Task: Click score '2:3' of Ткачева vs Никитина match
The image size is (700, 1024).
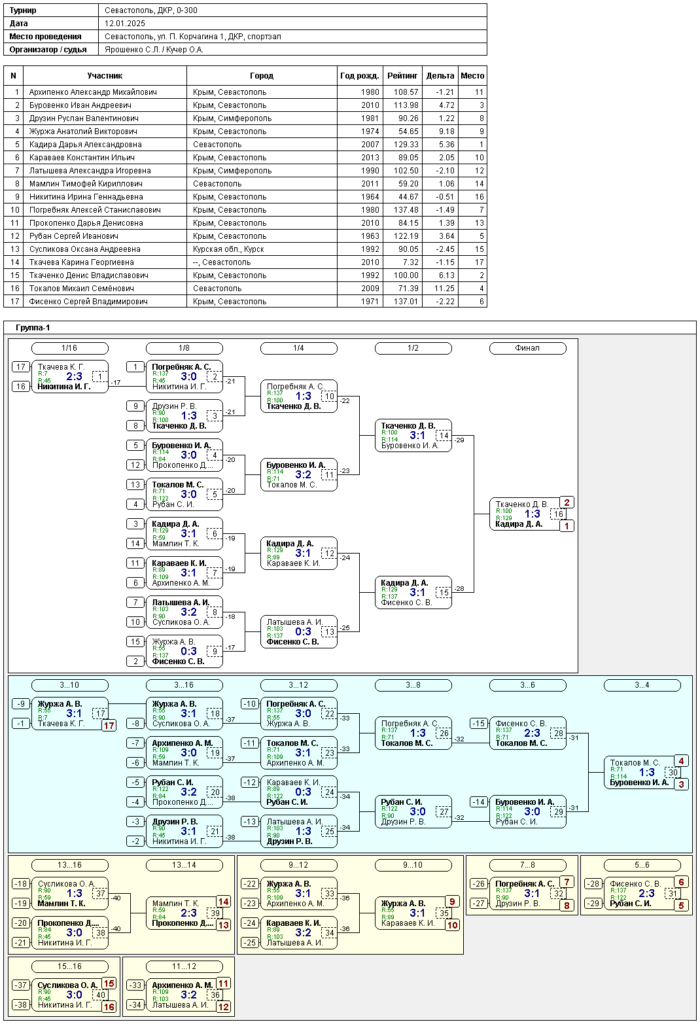Action: 74,377
